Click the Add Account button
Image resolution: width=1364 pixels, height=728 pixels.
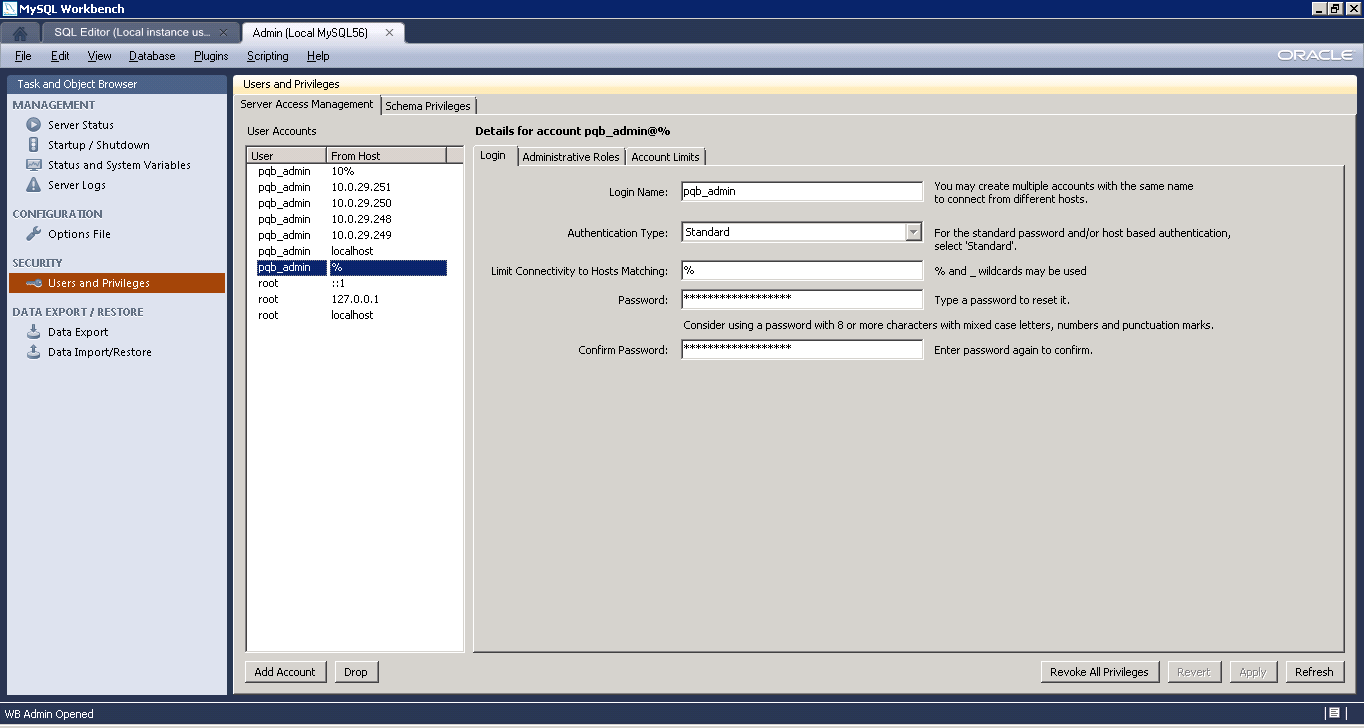tap(285, 672)
